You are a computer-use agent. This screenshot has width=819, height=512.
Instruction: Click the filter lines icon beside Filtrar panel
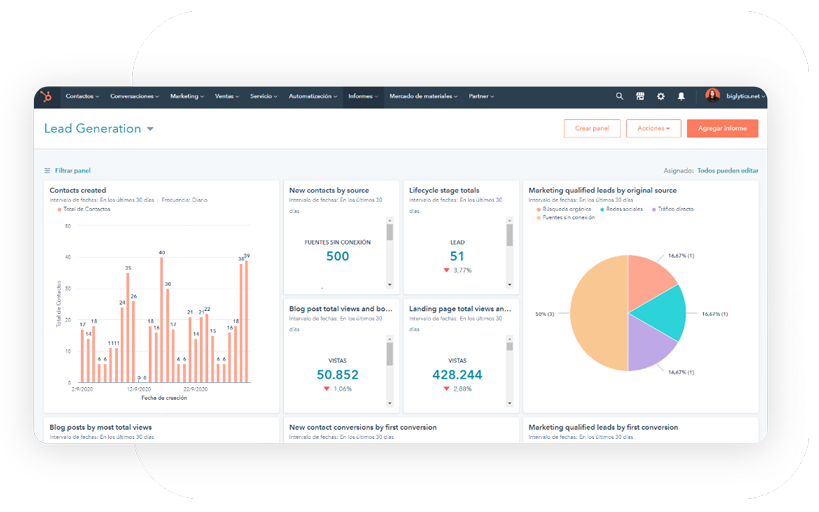coord(47,171)
